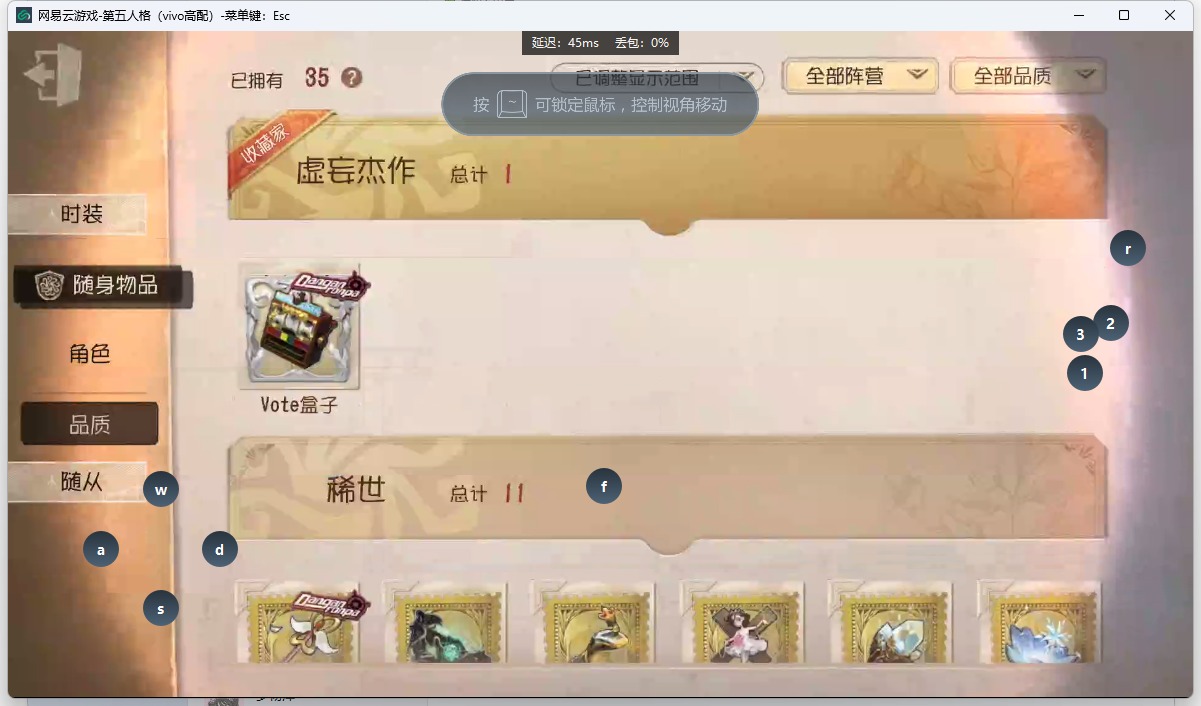The width and height of the screenshot is (1201, 706).
Task: Click the number 2 key overlay
Action: [1111, 323]
